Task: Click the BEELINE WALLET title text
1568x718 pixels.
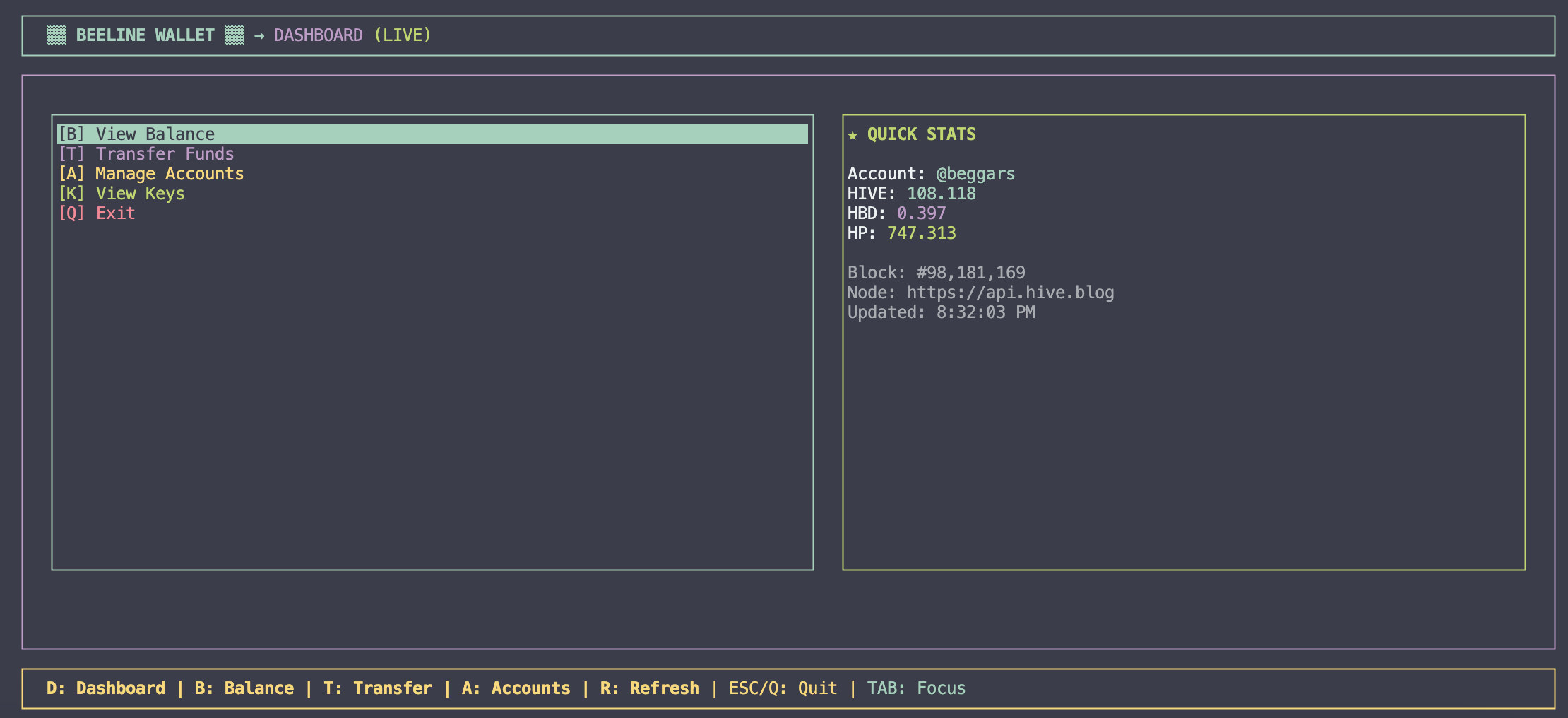Action: click(x=145, y=35)
